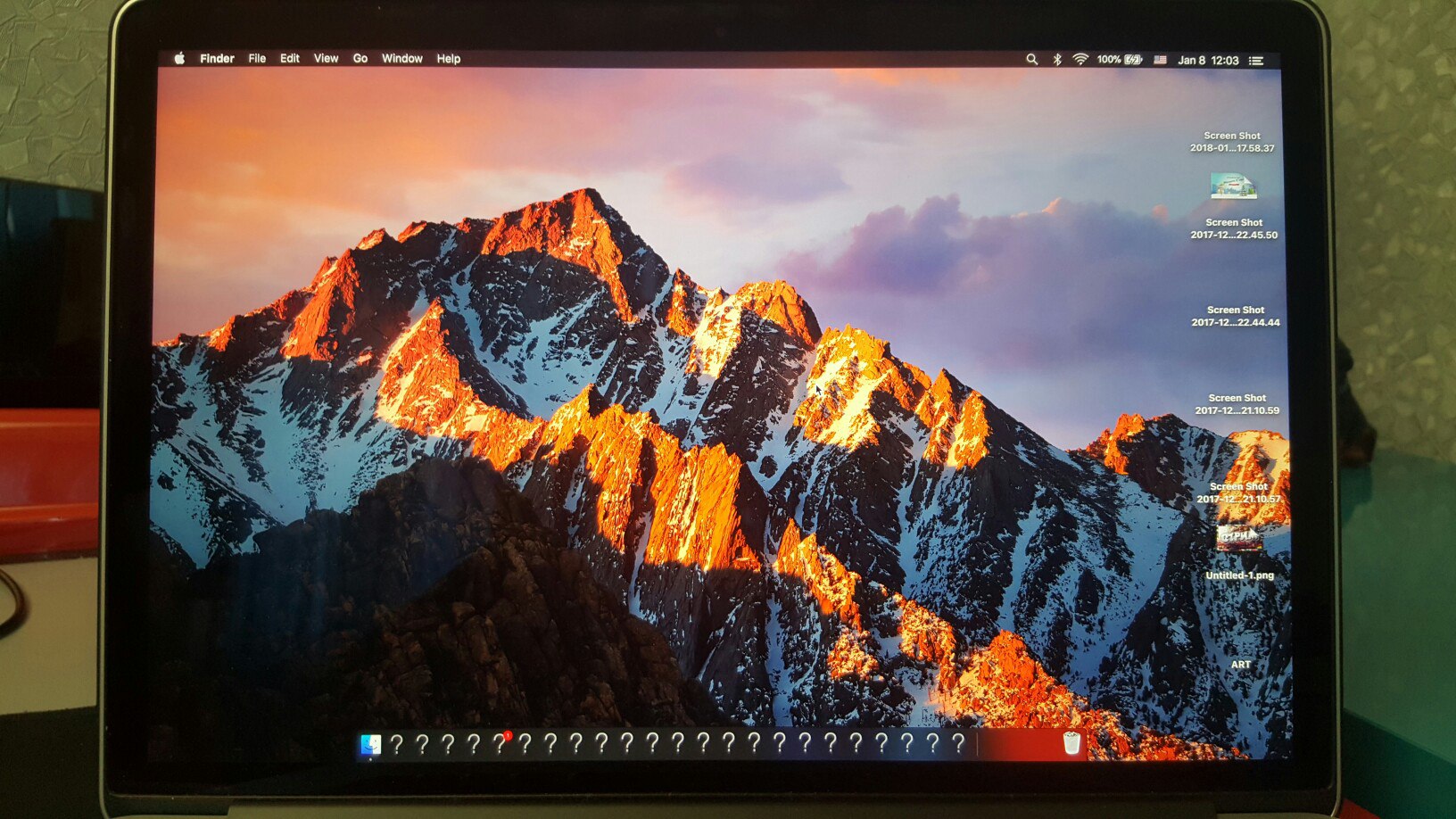Viewport: 1456px width, 819px height.
Task: Open the File menu
Action: (257, 58)
